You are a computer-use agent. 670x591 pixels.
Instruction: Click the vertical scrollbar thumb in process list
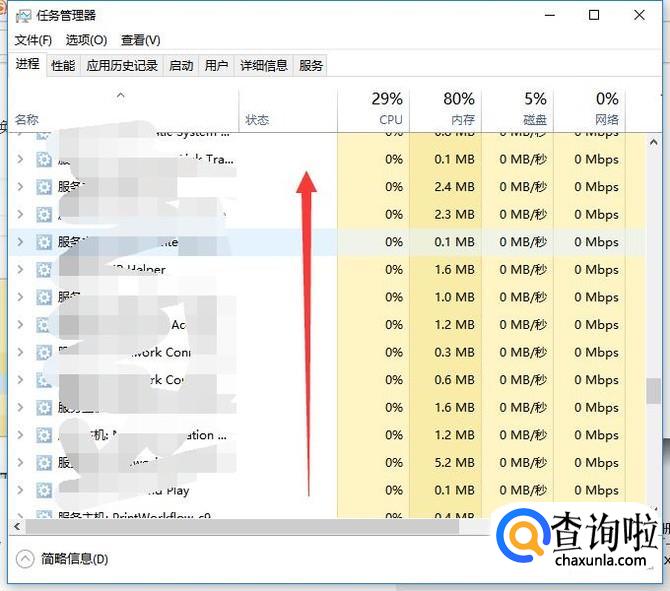tap(653, 391)
